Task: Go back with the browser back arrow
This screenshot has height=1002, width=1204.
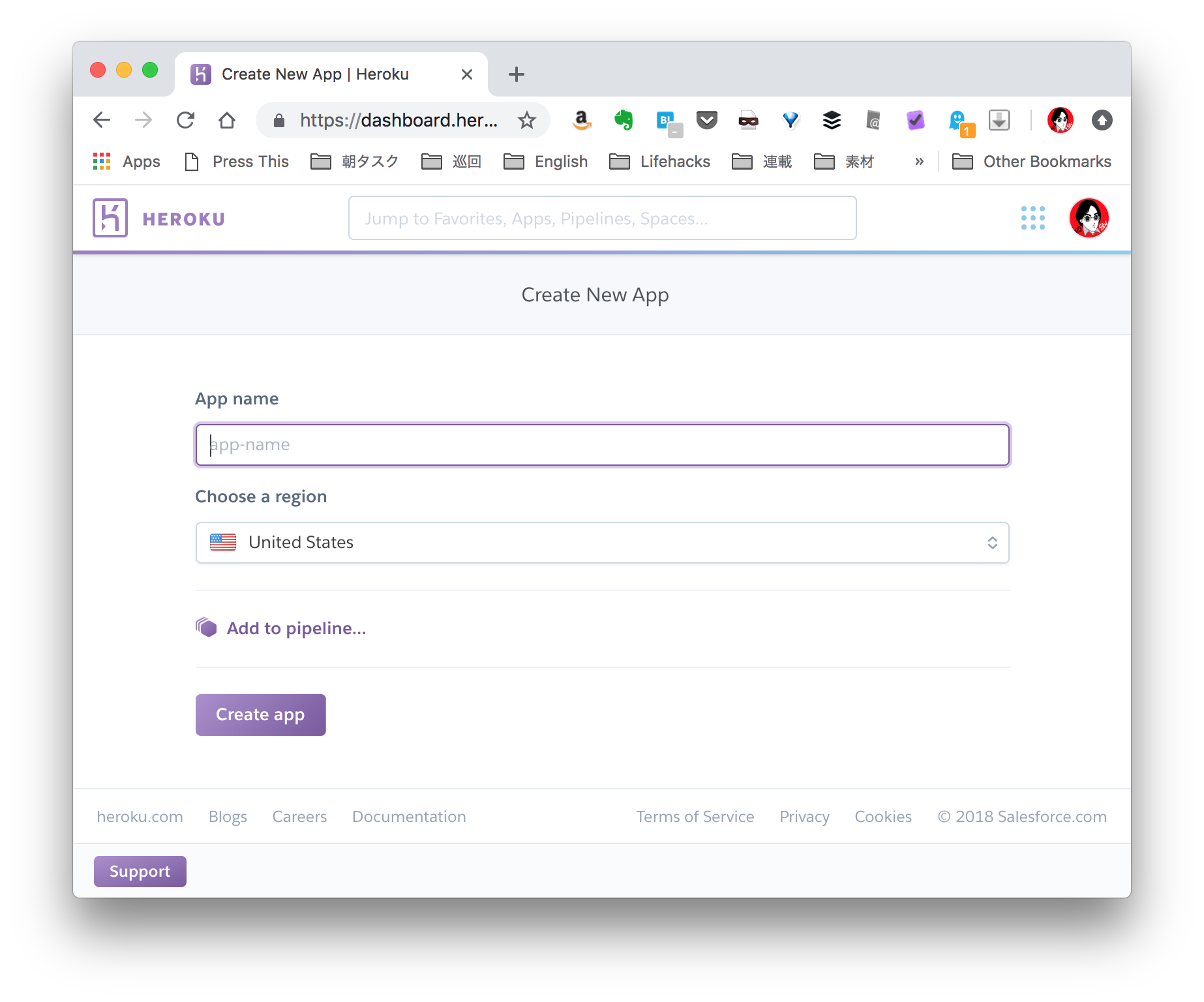Action: [x=102, y=120]
